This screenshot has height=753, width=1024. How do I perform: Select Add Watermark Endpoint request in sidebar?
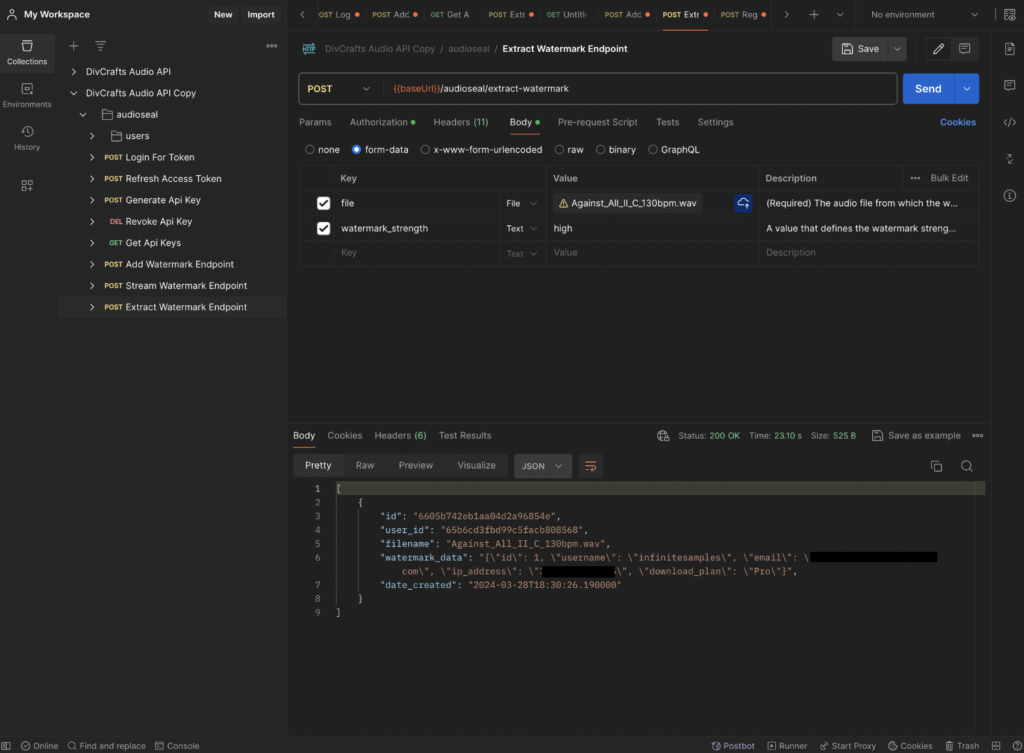pos(179,264)
